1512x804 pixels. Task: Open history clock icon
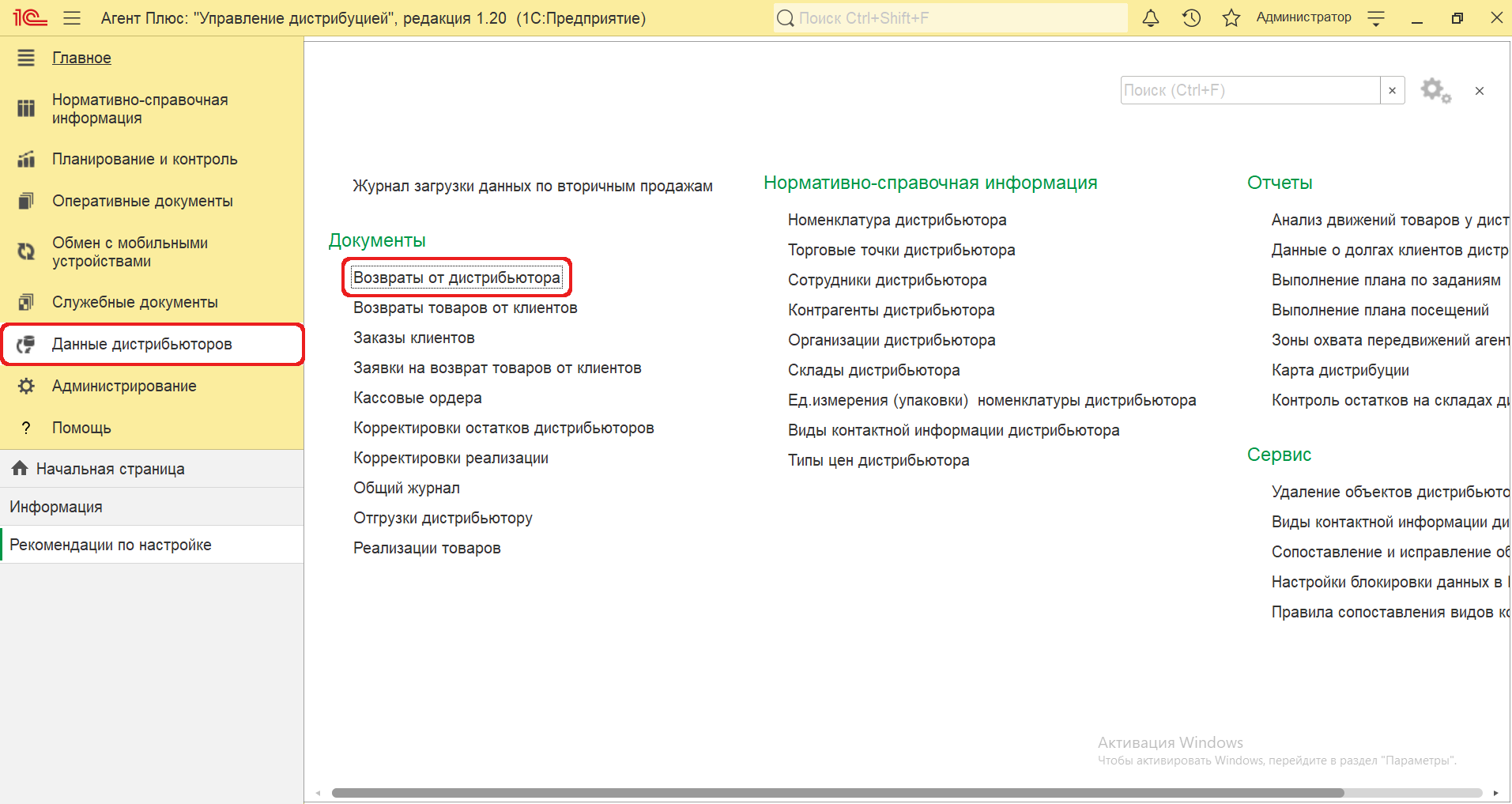pyautogui.click(x=1191, y=17)
